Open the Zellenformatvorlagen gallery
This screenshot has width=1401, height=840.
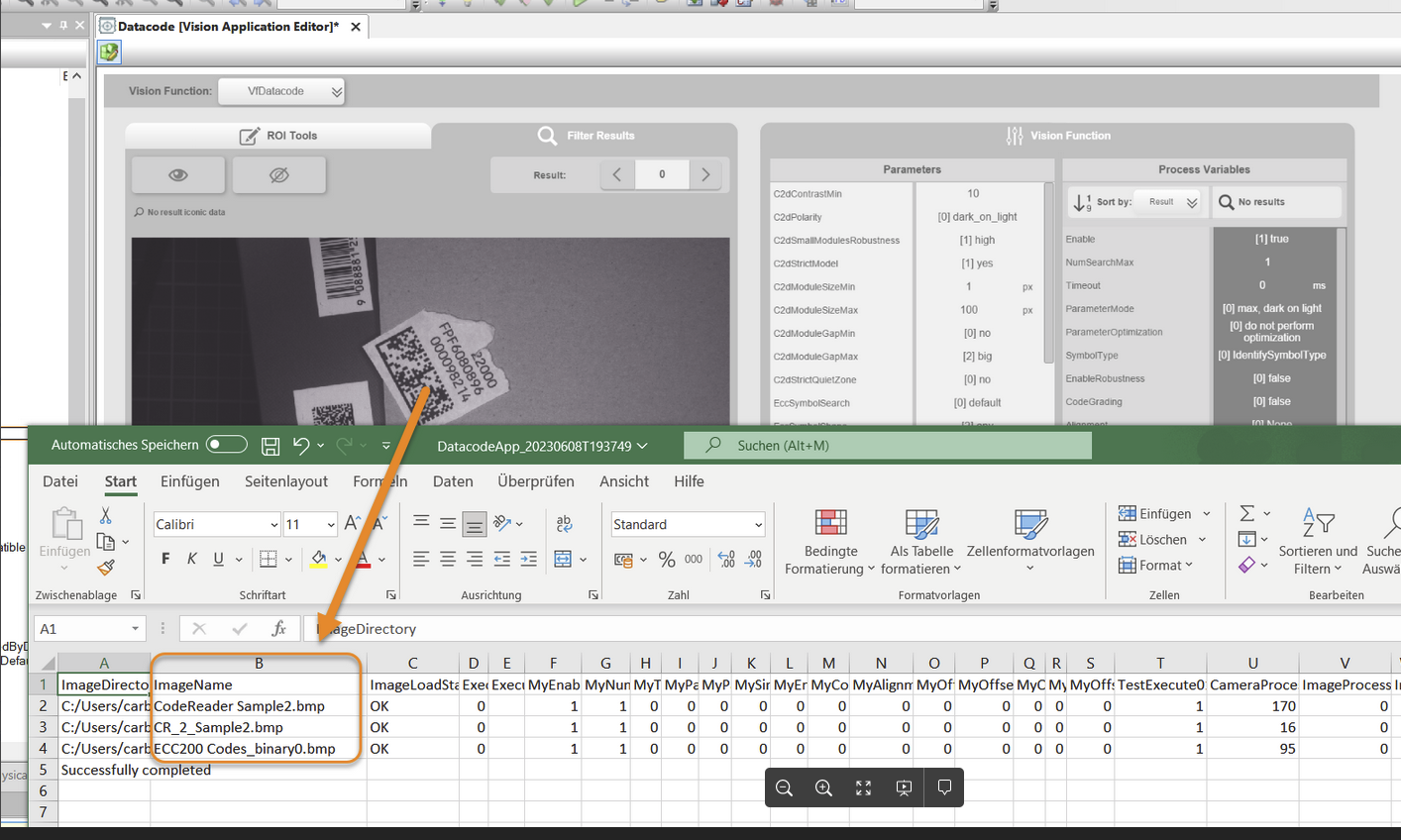1029,541
